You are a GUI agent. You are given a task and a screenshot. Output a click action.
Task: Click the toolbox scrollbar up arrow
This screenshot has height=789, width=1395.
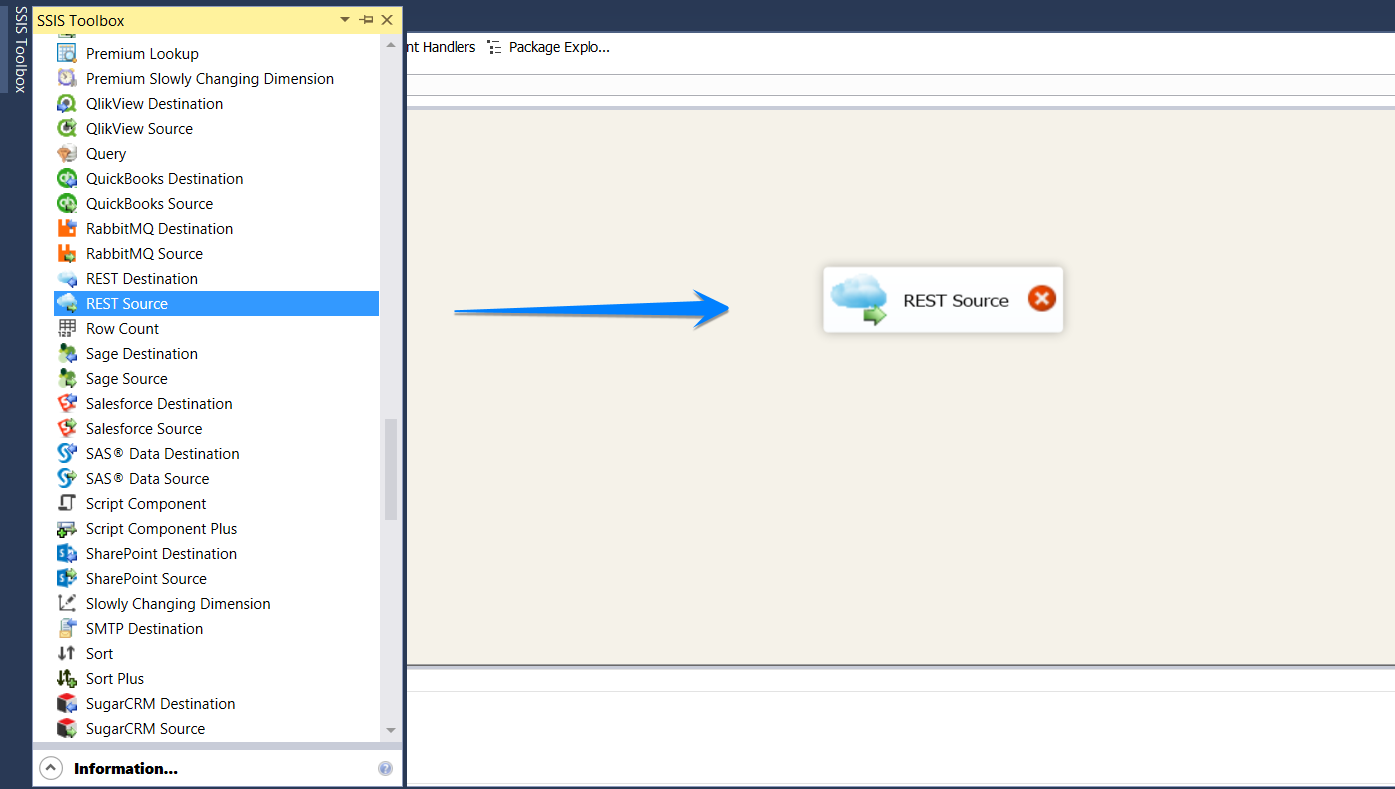[x=391, y=46]
